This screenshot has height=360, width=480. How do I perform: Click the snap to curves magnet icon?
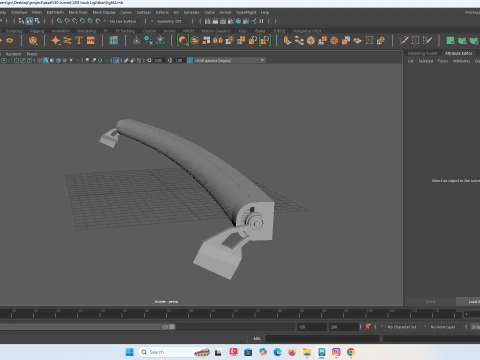[x=67, y=21]
